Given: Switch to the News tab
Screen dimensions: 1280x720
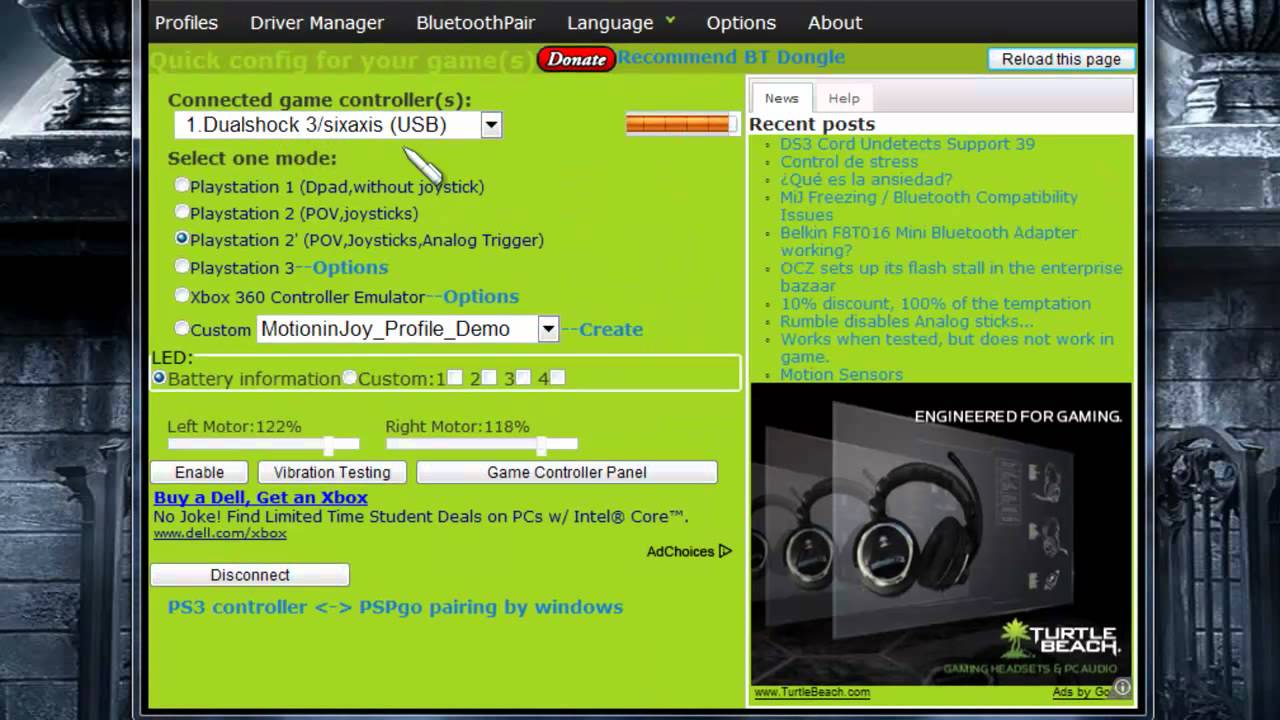Looking at the screenshot, I should click(x=782, y=98).
